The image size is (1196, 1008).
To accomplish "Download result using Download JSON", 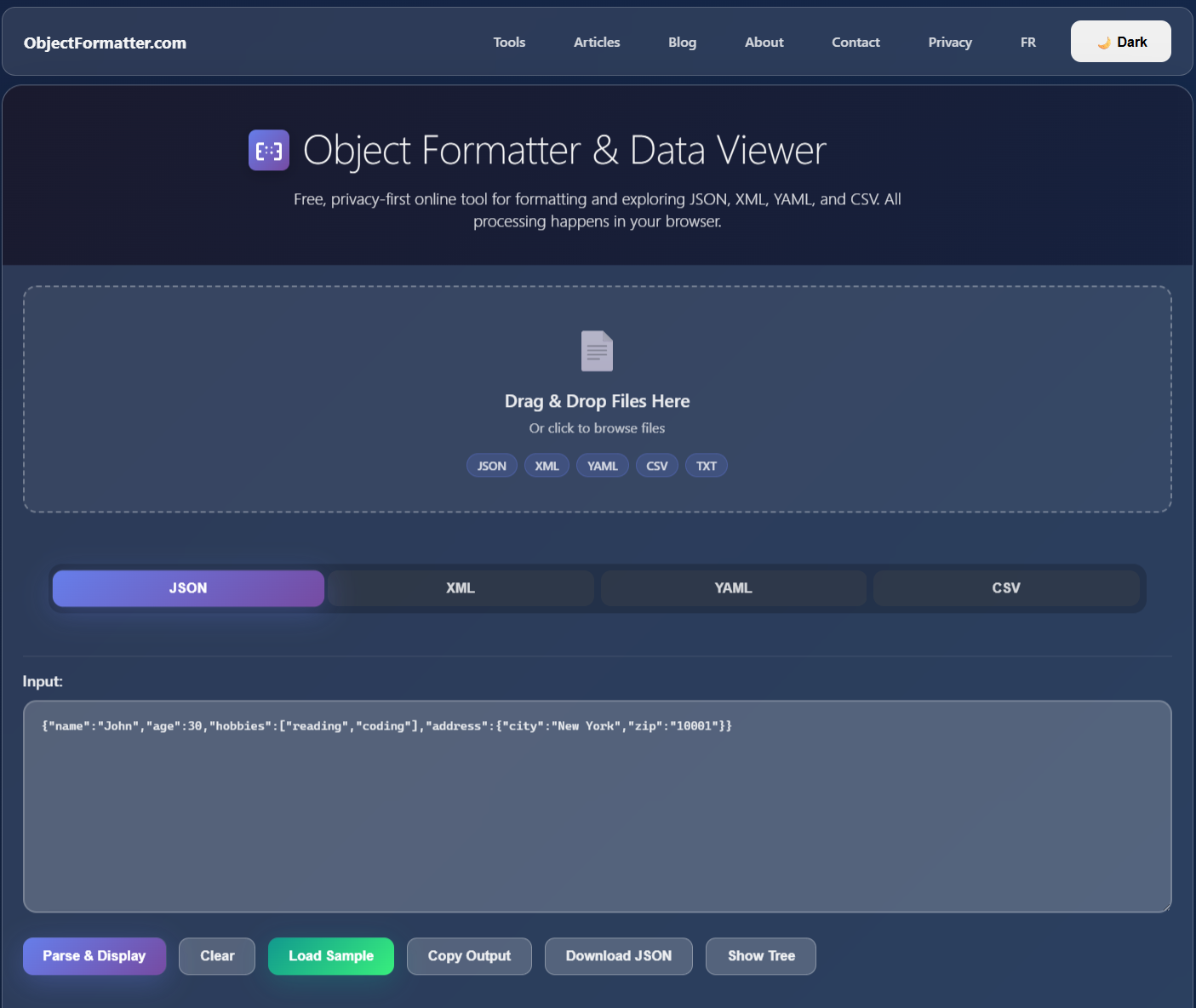I will click(x=619, y=956).
